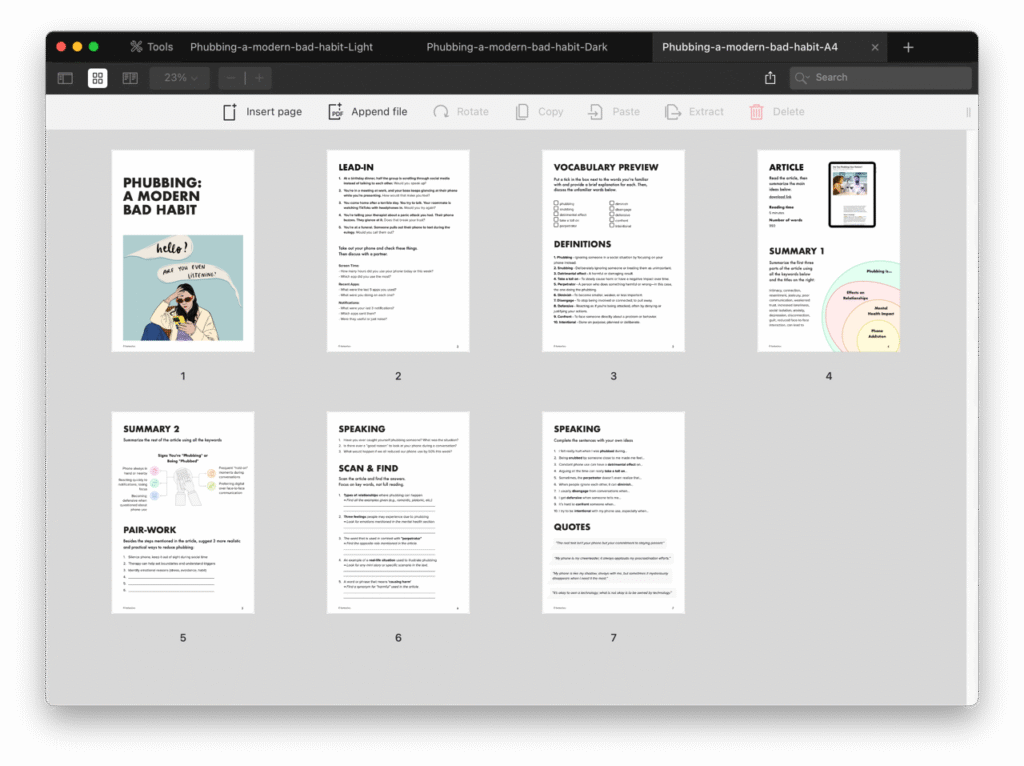Open the 23% zoom level dropdown
1024x766 pixels.
click(x=180, y=78)
